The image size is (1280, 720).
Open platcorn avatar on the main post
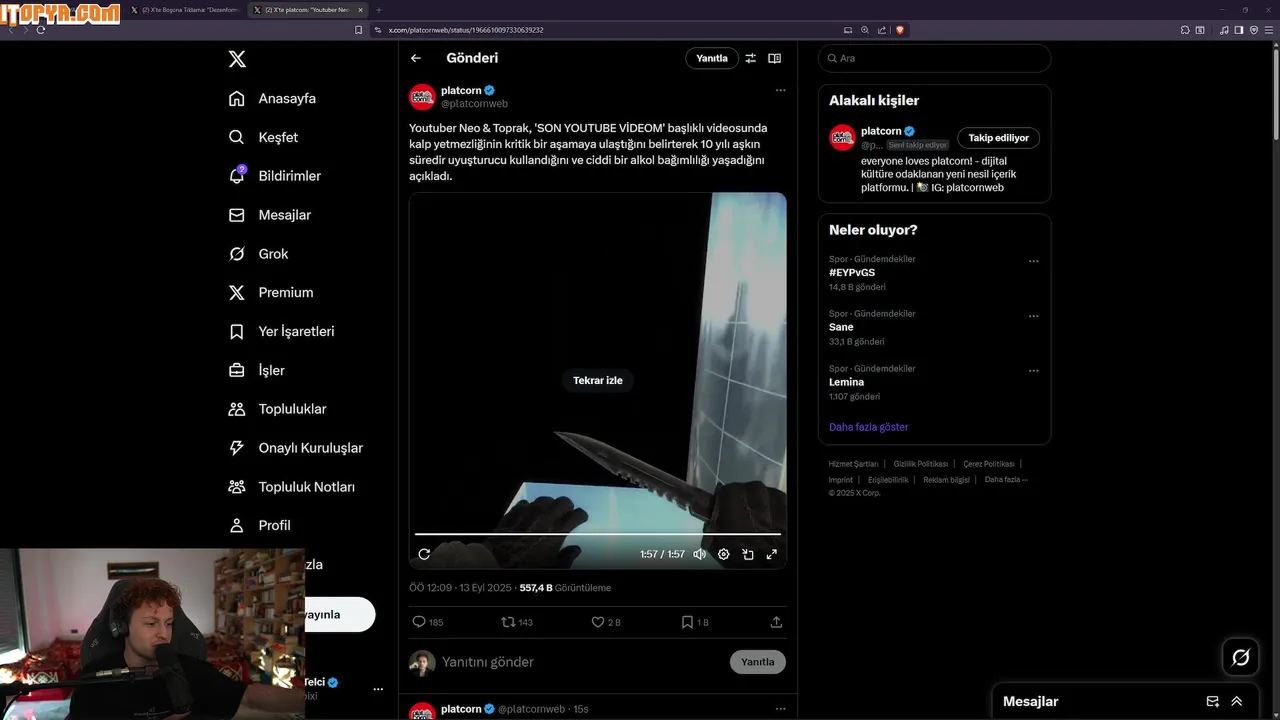(x=422, y=97)
